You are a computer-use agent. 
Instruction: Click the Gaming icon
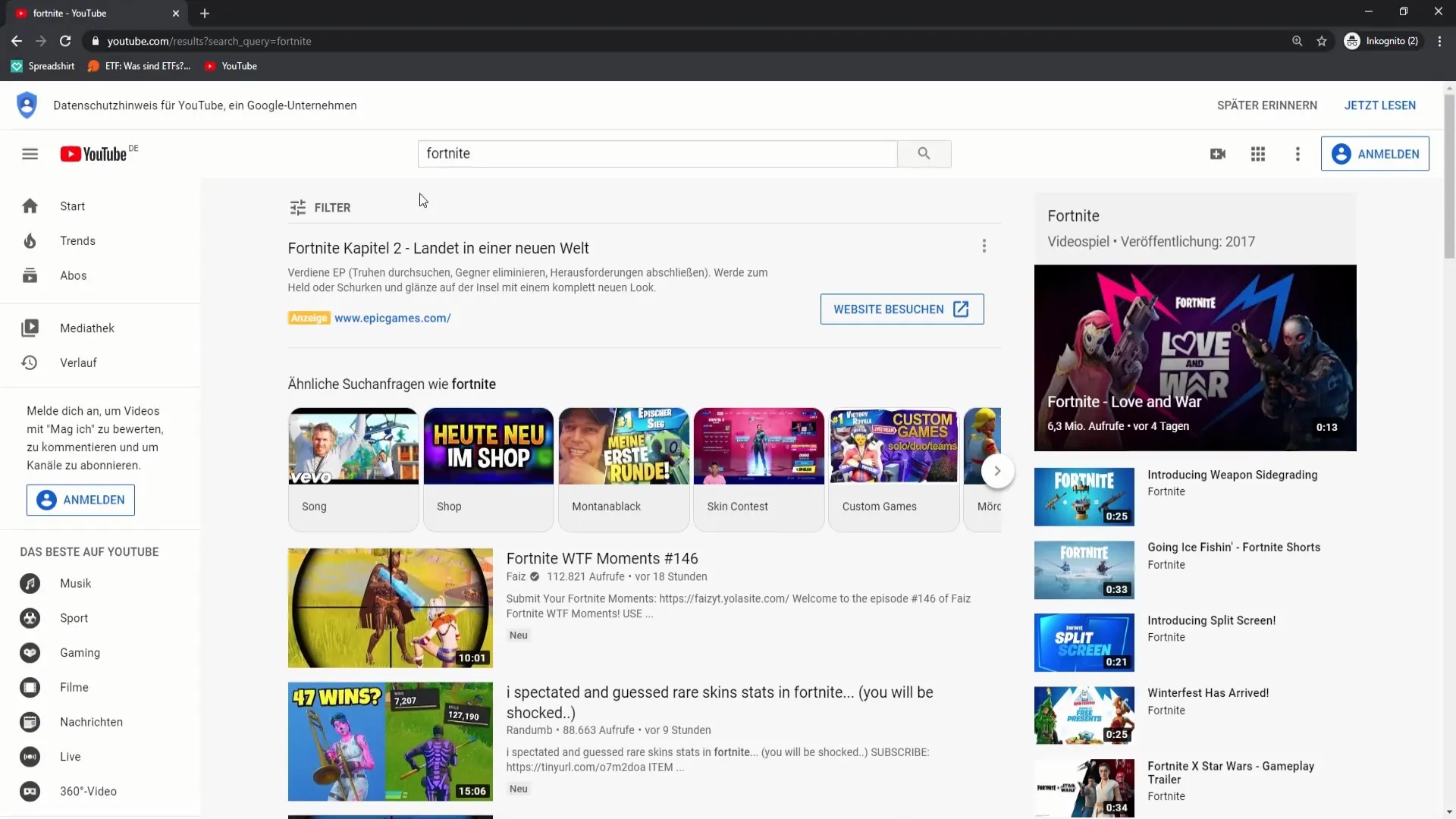(30, 653)
